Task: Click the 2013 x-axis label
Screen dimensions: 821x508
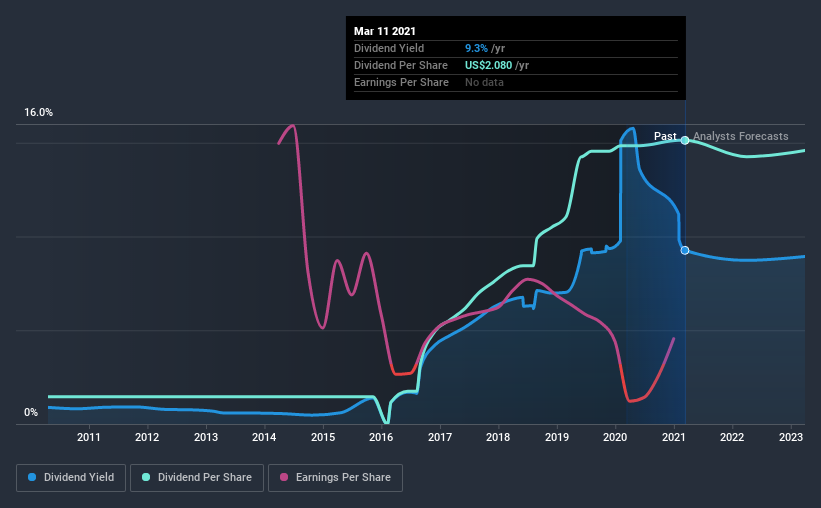Action: click(206, 437)
